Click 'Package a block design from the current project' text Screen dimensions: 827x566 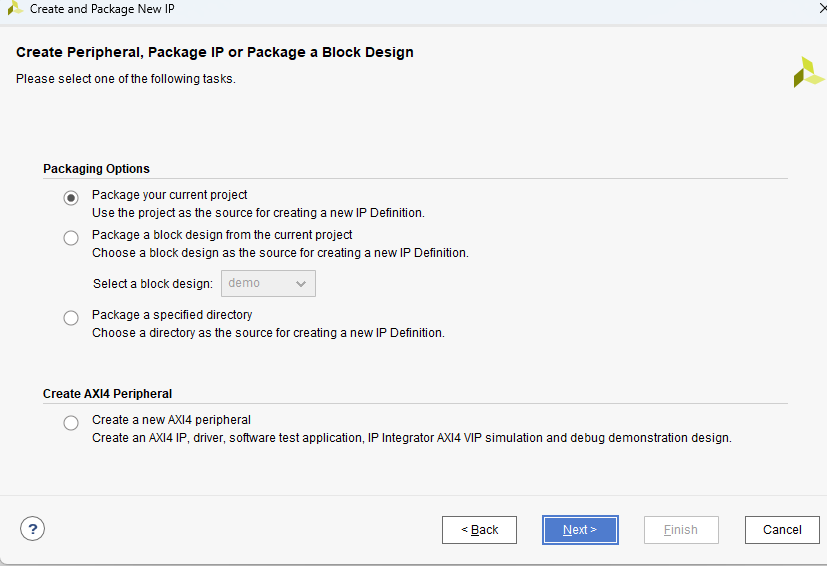tap(222, 235)
